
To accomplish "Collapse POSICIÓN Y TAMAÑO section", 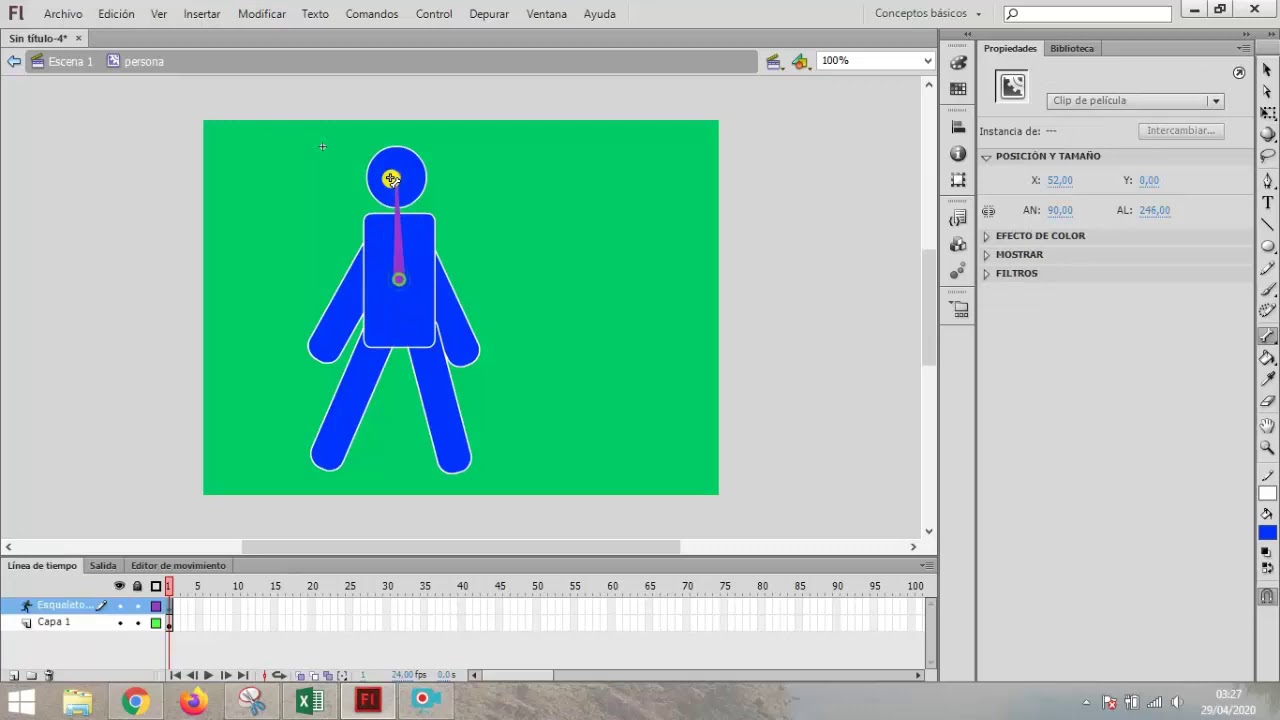I will click(x=986, y=157).
